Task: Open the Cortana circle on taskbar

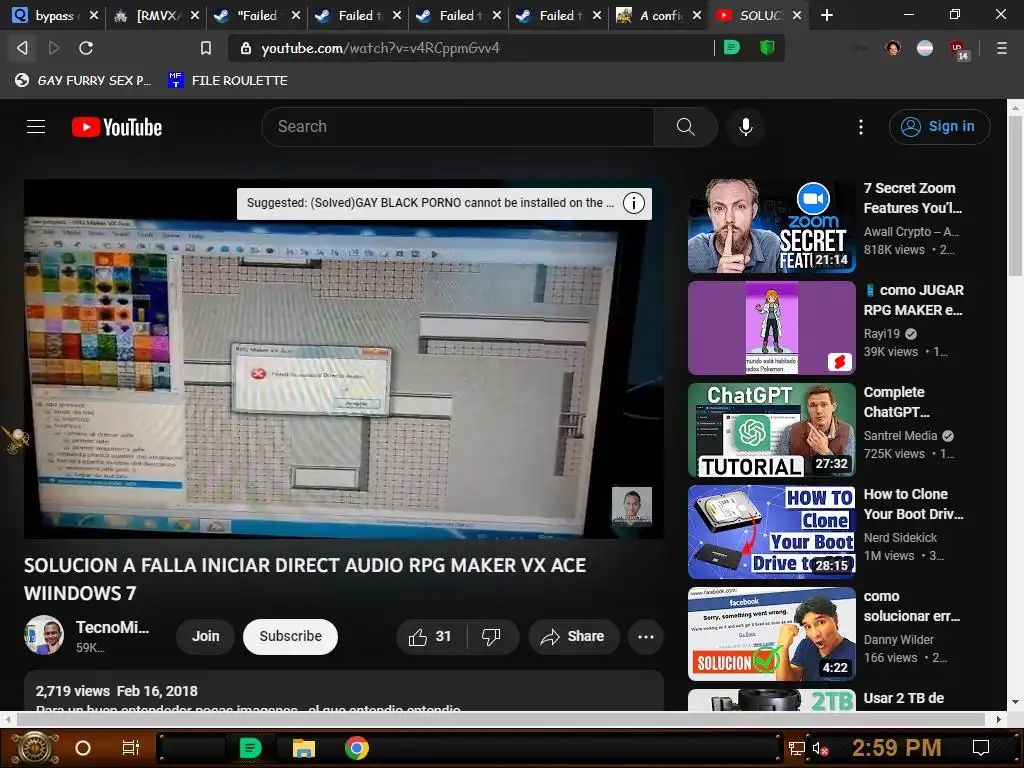Action: 83,748
